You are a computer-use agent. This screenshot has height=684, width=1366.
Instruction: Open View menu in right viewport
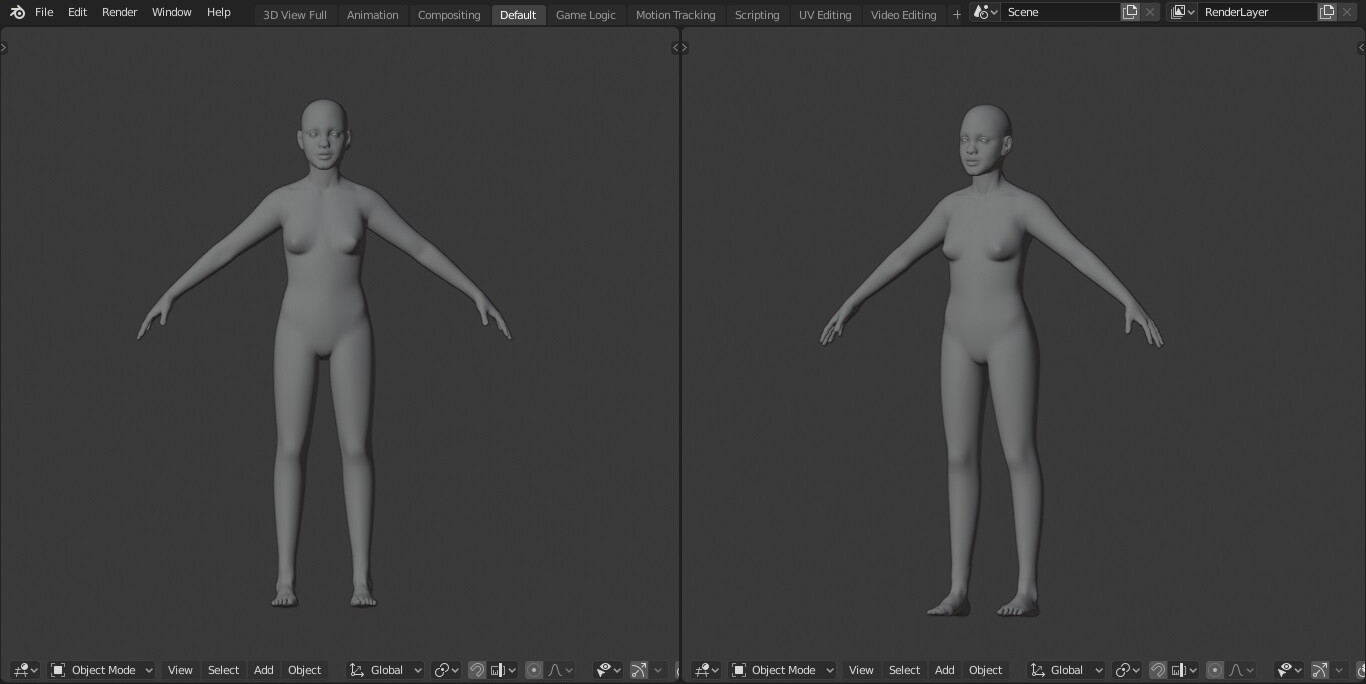(x=861, y=670)
